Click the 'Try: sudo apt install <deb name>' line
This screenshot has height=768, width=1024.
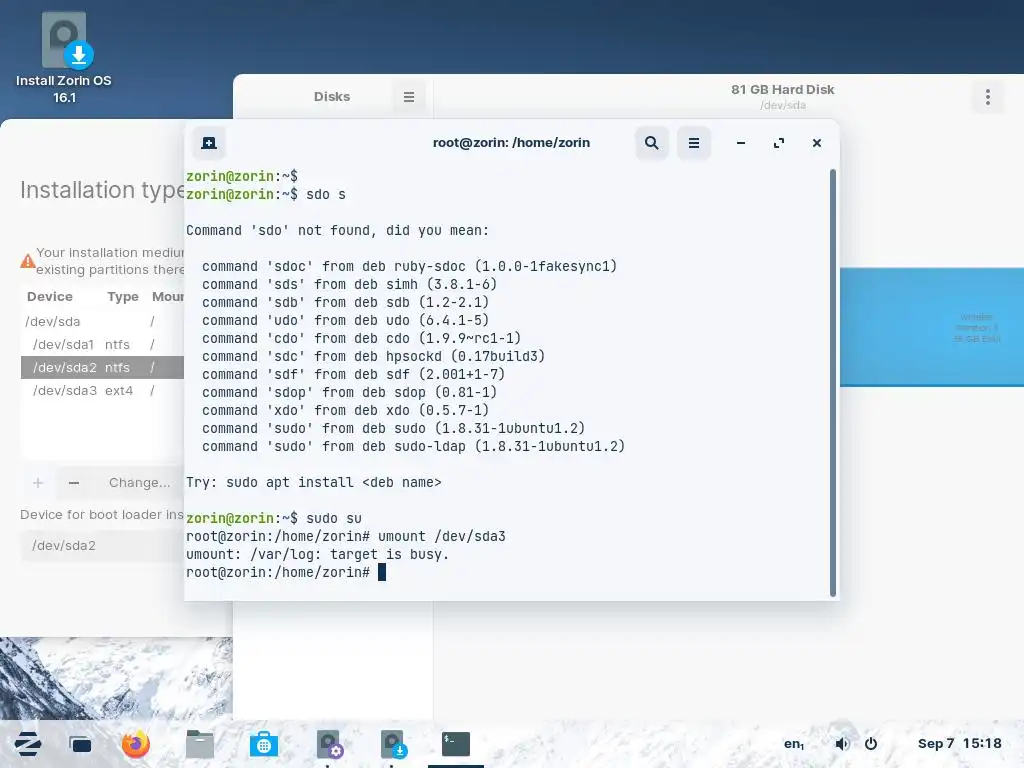click(x=313, y=483)
